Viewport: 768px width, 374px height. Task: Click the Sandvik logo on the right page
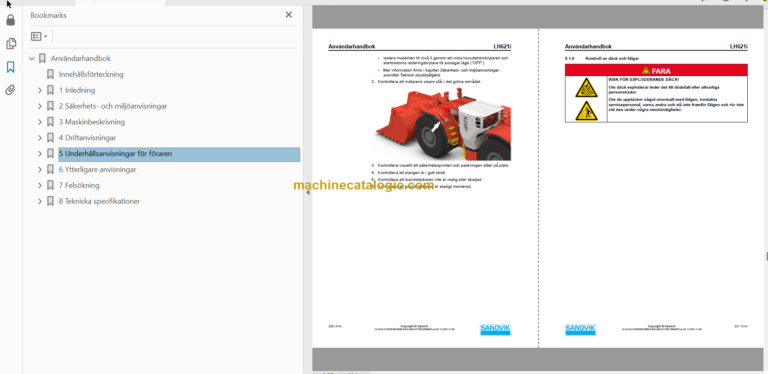tap(580, 329)
